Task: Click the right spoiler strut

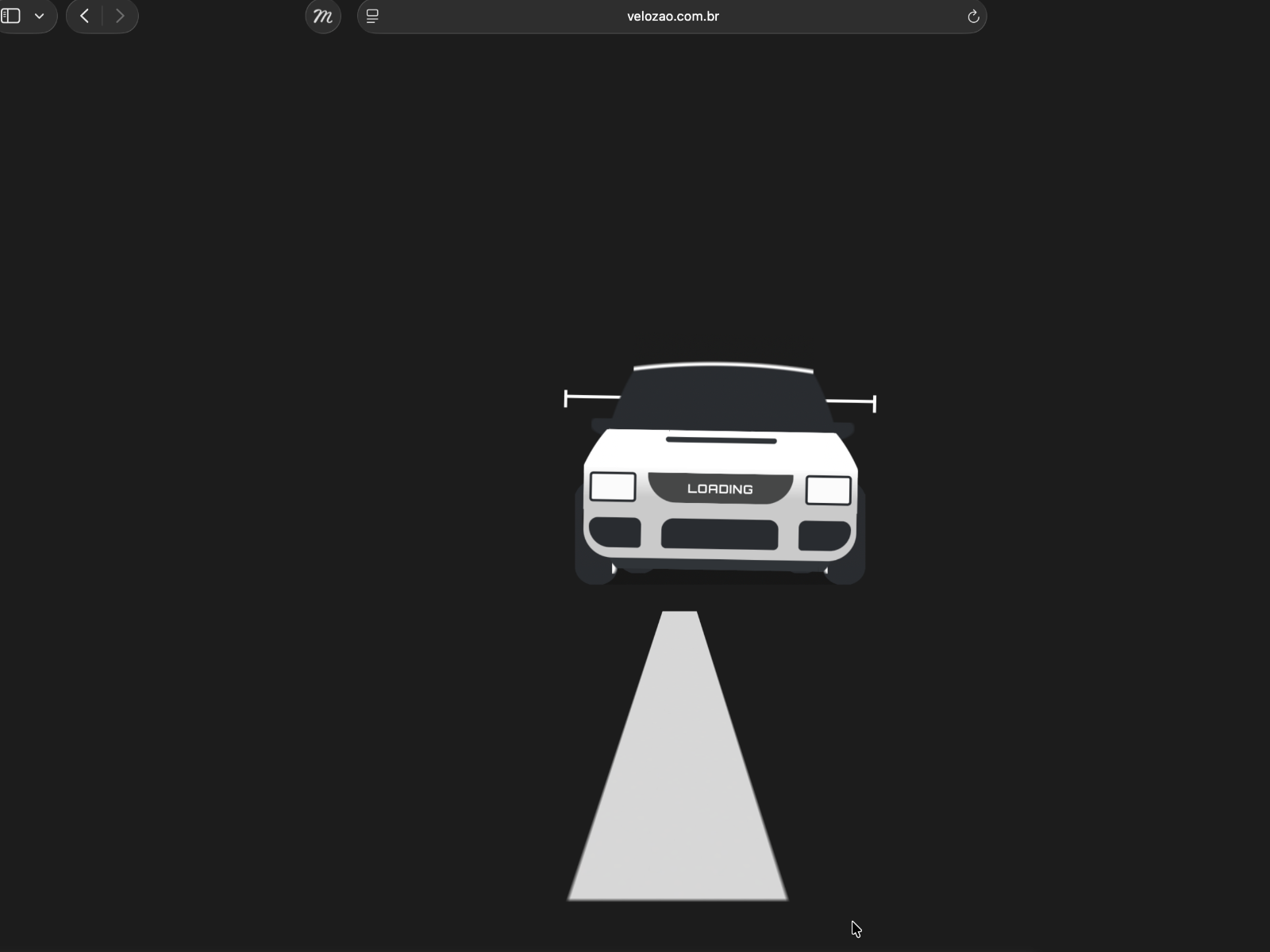Action: tap(852, 402)
